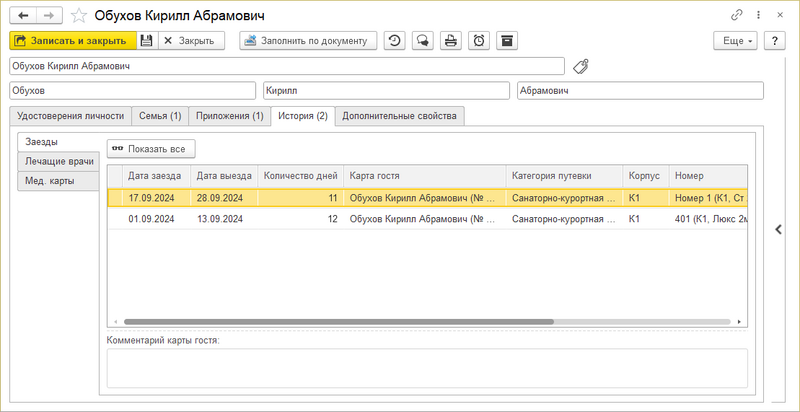Click Показать все button
800x412 pixels.
pyautogui.click(x=151, y=149)
